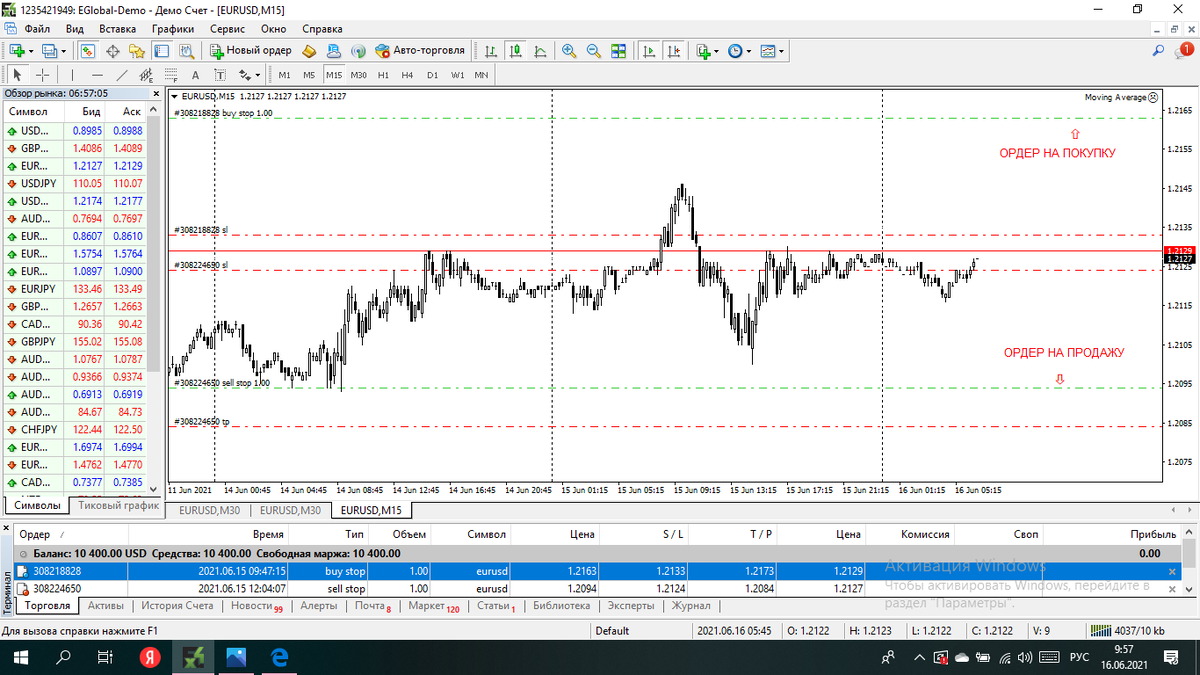This screenshot has height=675, width=1200.
Task: Open the Templates dropdown
Action: [x=772, y=50]
